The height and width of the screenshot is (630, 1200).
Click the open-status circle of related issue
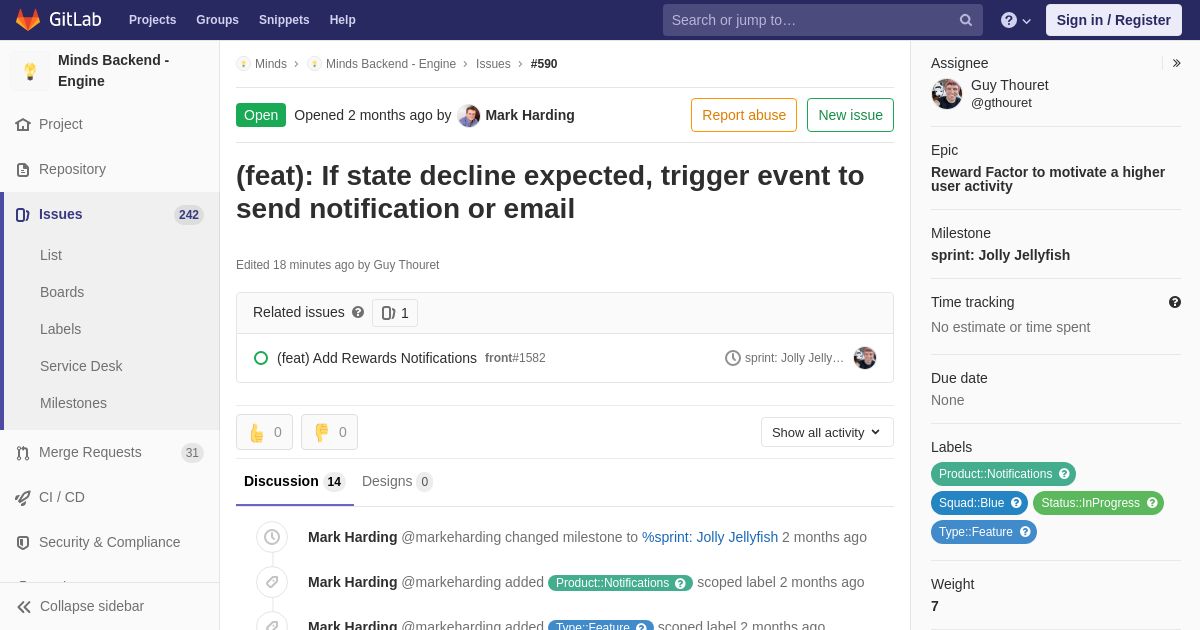click(261, 358)
